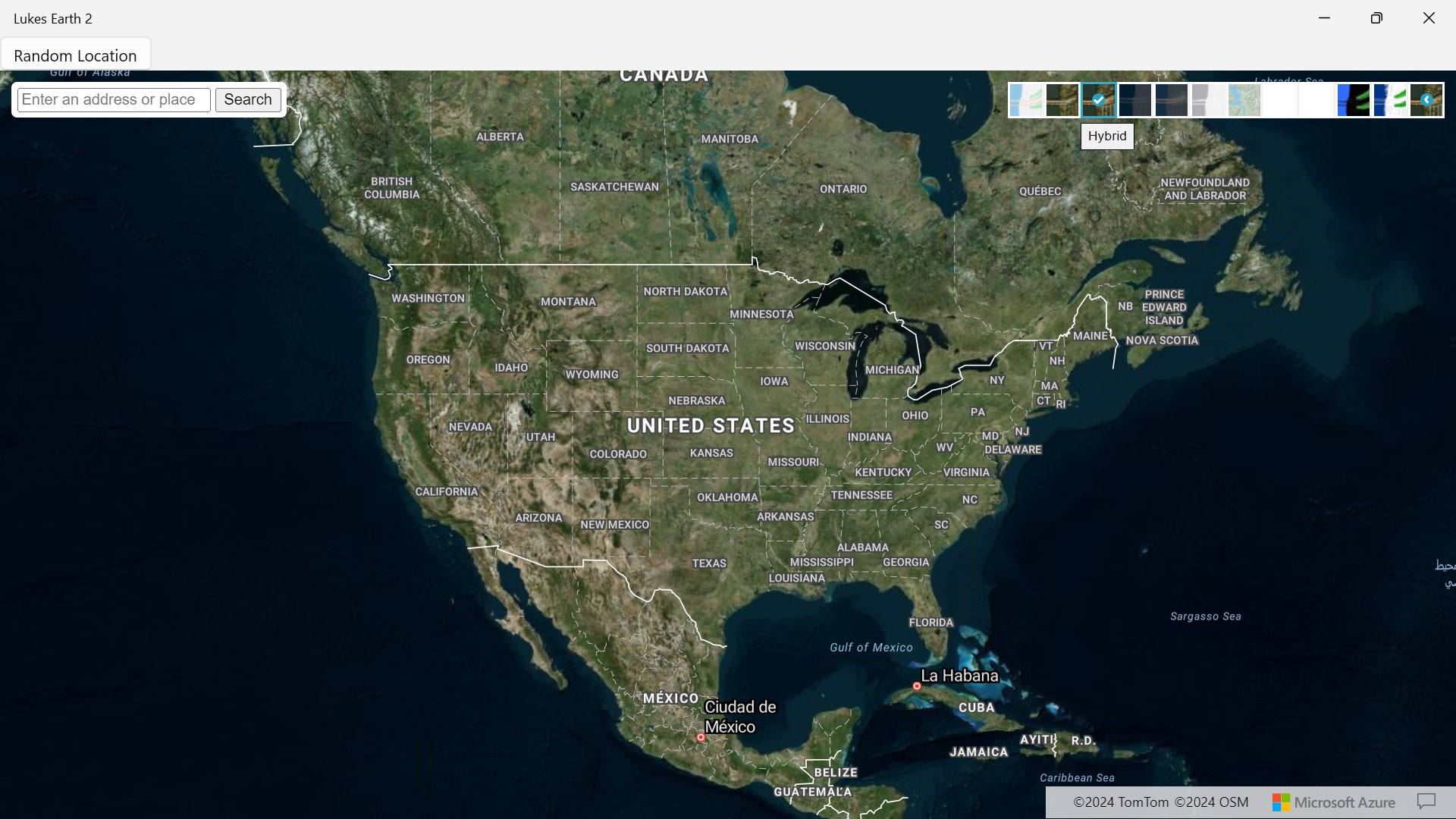Image resolution: width=1456 pixels, height=819 pixels.
Task: Open the map feedback speech-bubble icon
Action: click(1426, 802)
